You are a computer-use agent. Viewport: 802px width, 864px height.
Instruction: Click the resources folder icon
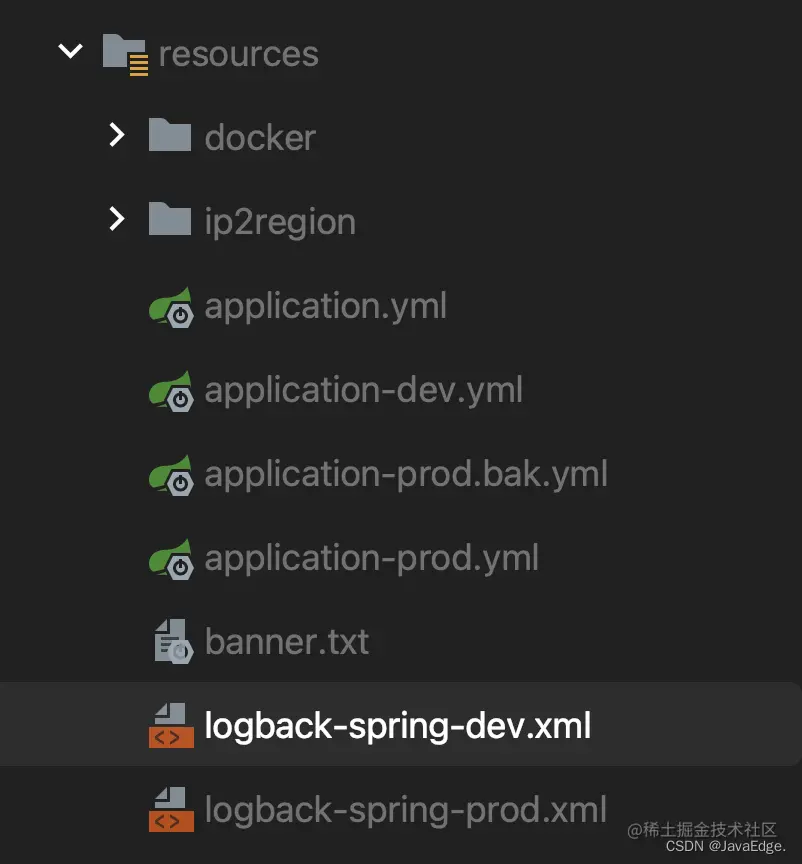tap(124, 52)
